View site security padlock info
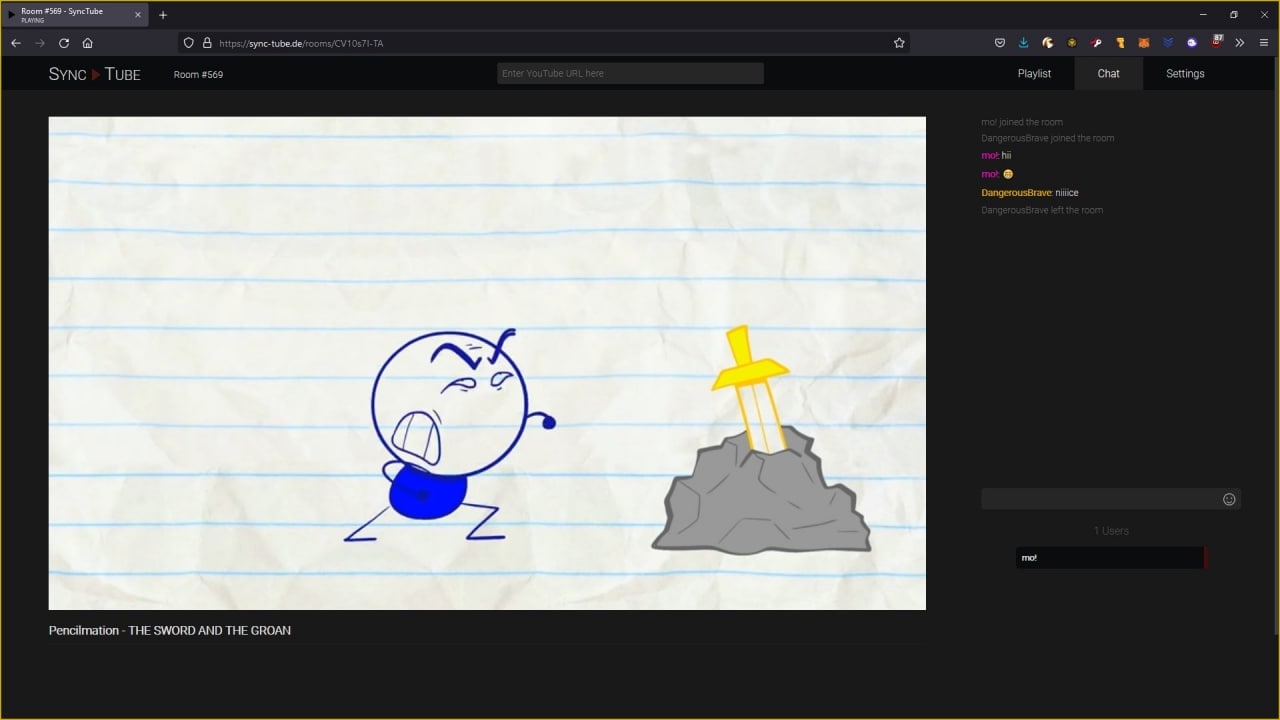The width and height of the screenshot is (1280, 720). [x=207, y=43]
